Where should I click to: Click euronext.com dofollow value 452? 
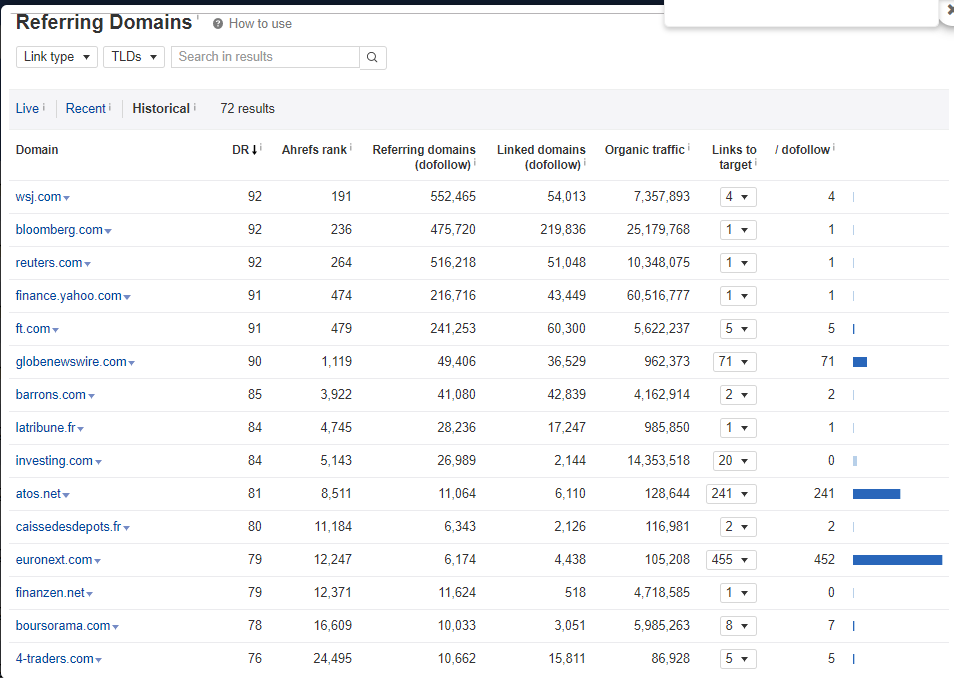pyautogui.click(x=824, y=559)
